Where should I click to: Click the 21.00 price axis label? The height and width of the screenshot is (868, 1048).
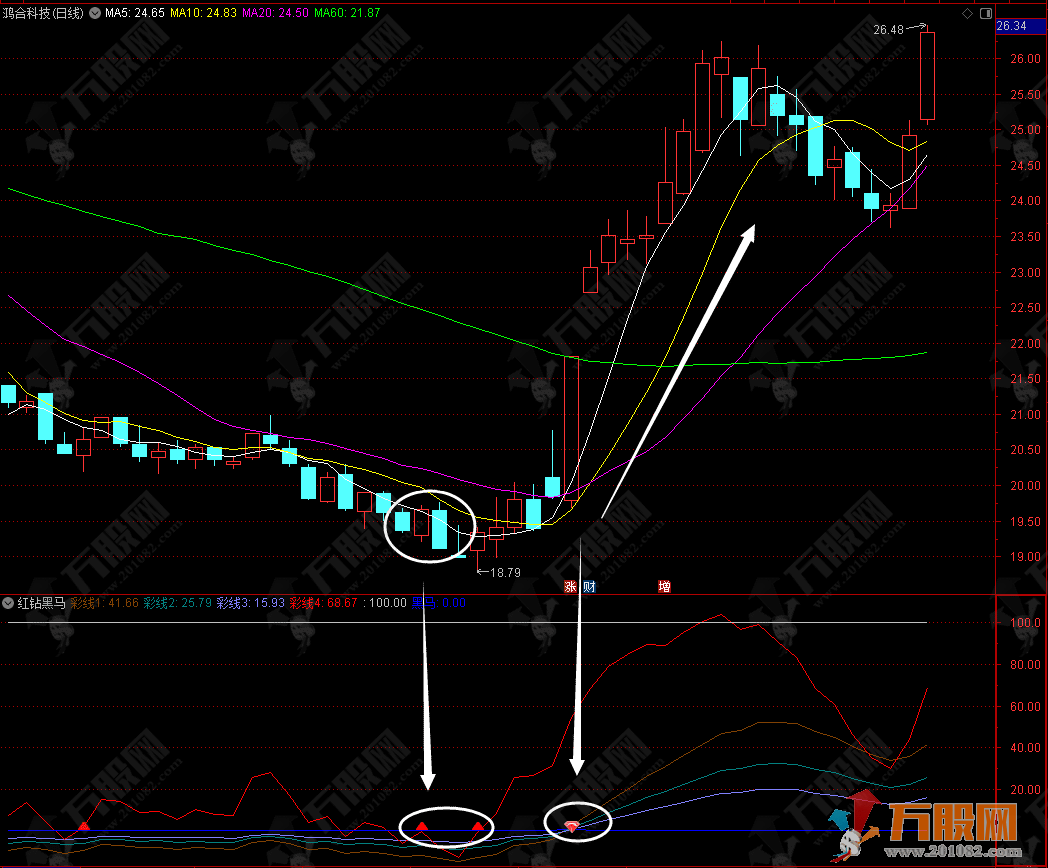[1025, 414]
